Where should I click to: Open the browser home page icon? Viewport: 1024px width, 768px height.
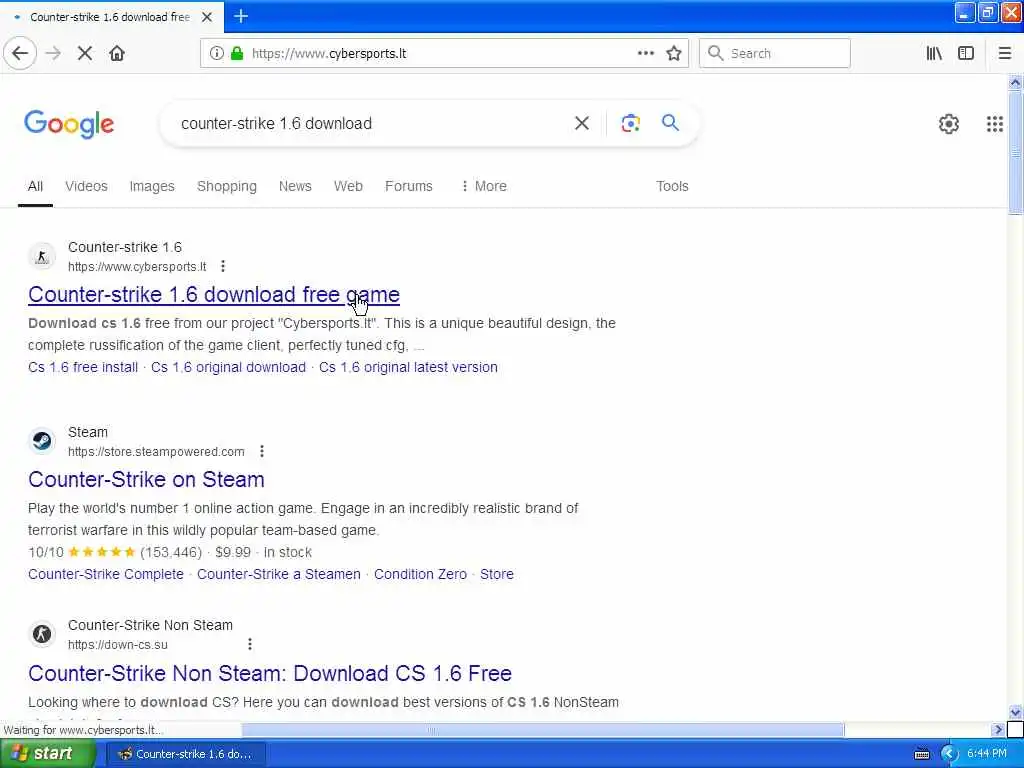[x=117, y=54]
